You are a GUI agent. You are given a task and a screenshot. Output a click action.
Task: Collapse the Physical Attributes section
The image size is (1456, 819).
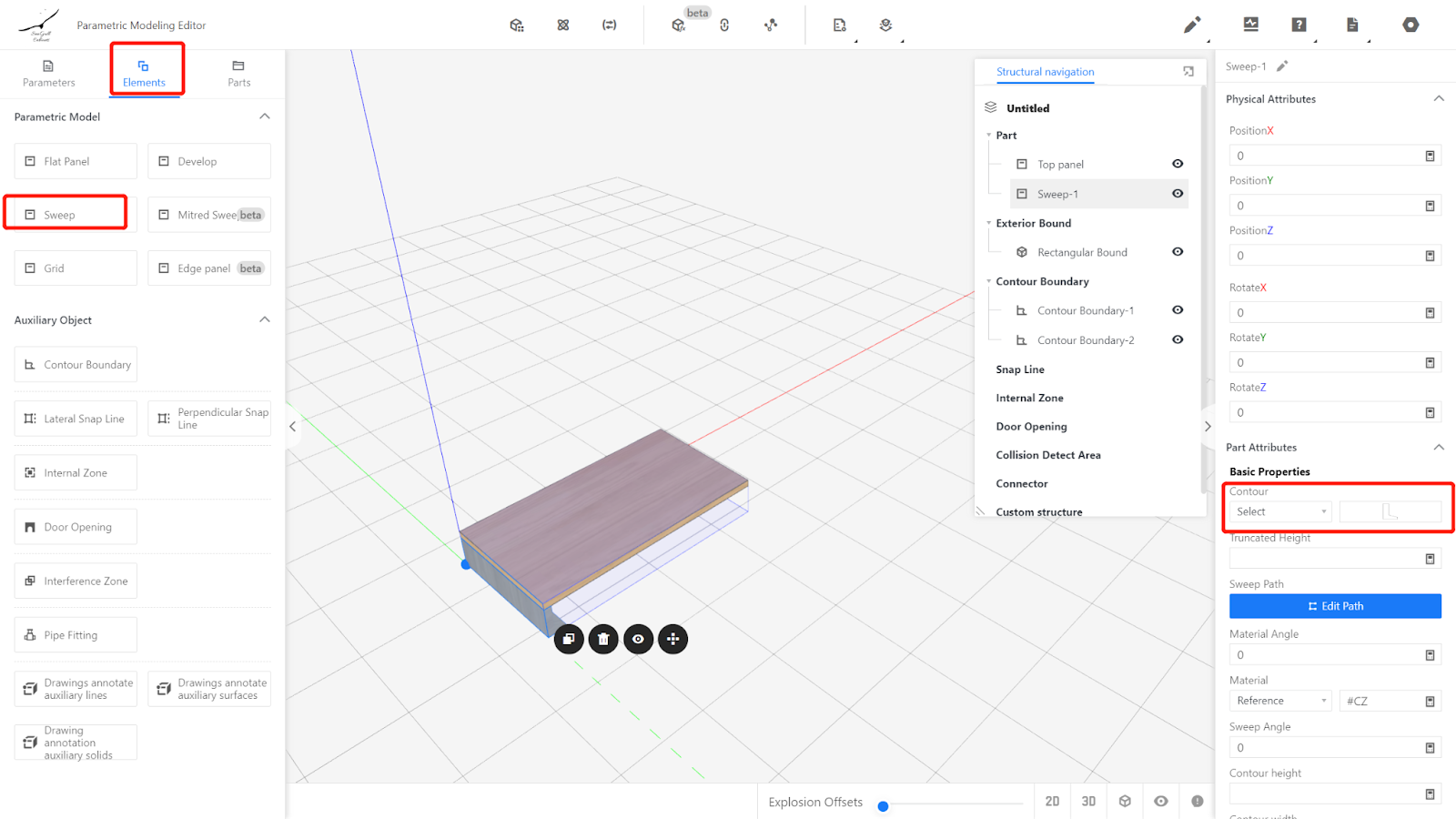(x=1439, y=99)
